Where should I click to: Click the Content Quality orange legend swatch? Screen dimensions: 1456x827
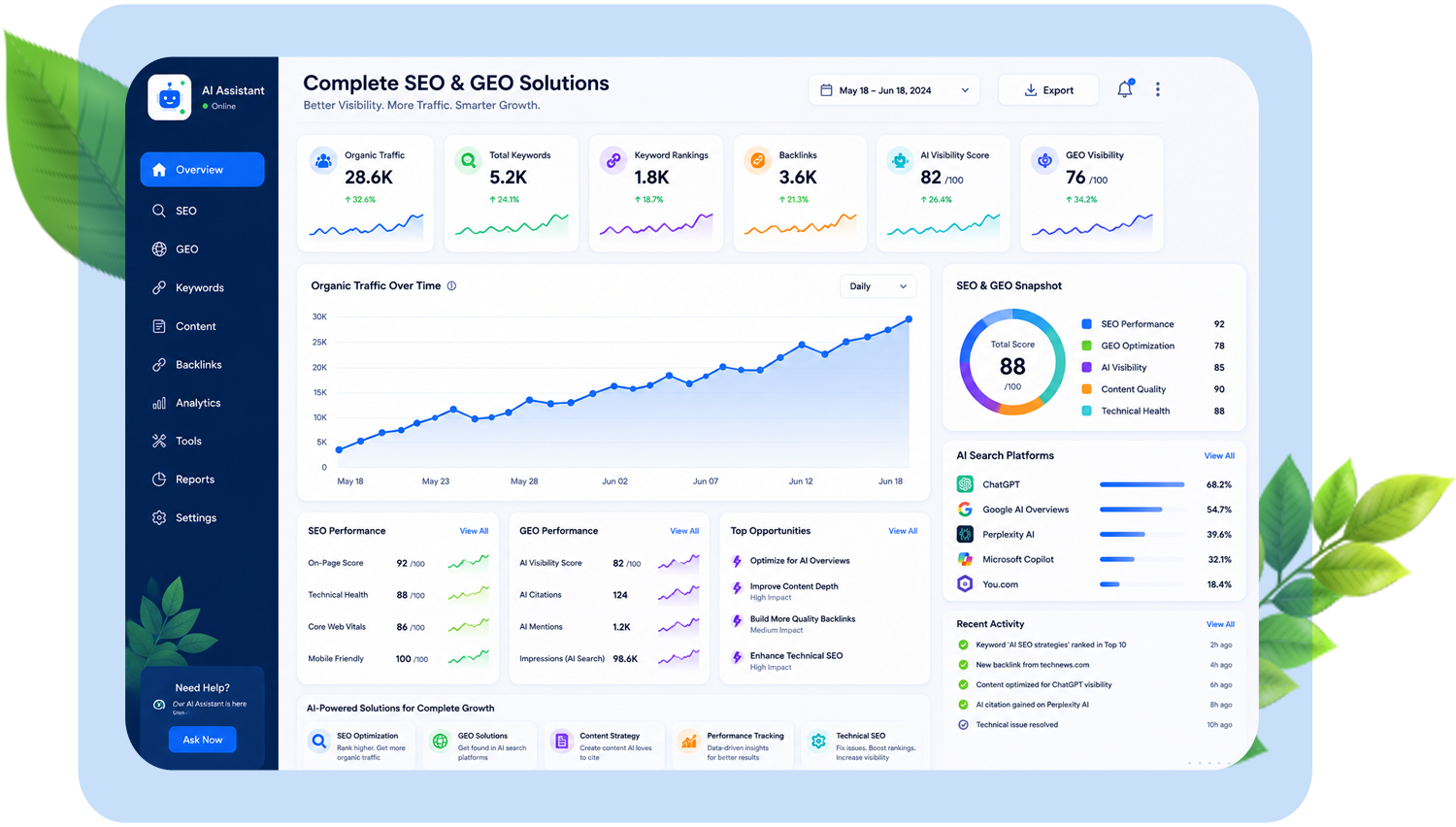coord(1086,389)
